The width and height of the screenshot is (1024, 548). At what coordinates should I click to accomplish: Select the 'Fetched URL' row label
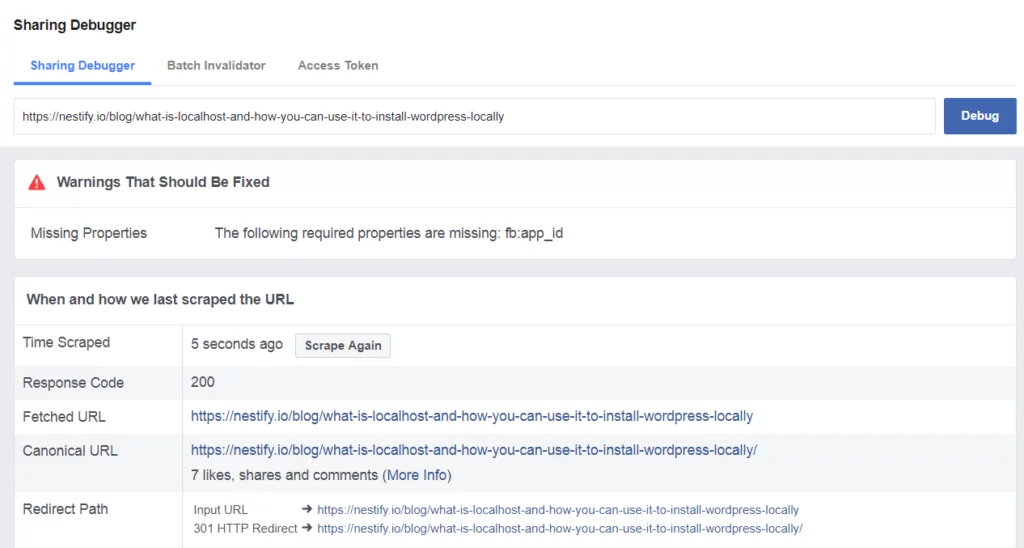point(64,417)
